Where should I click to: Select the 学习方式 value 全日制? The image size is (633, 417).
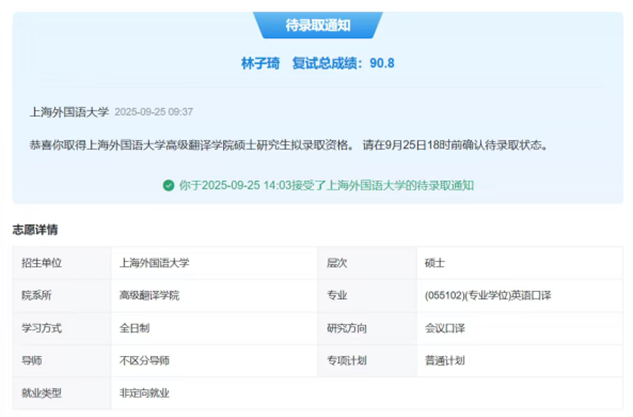135,328
